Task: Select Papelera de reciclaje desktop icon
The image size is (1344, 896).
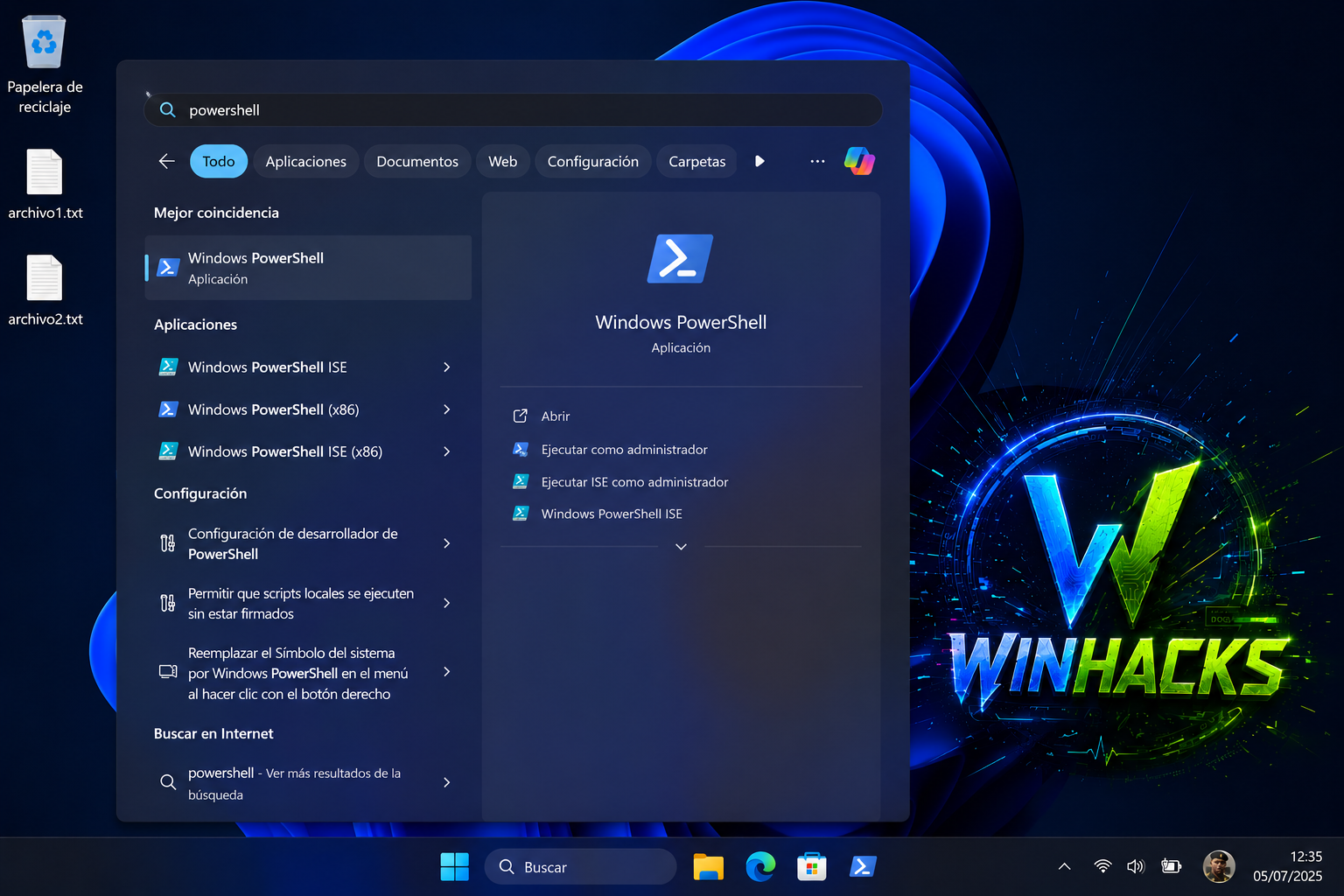Action: (x=45, y=65)
